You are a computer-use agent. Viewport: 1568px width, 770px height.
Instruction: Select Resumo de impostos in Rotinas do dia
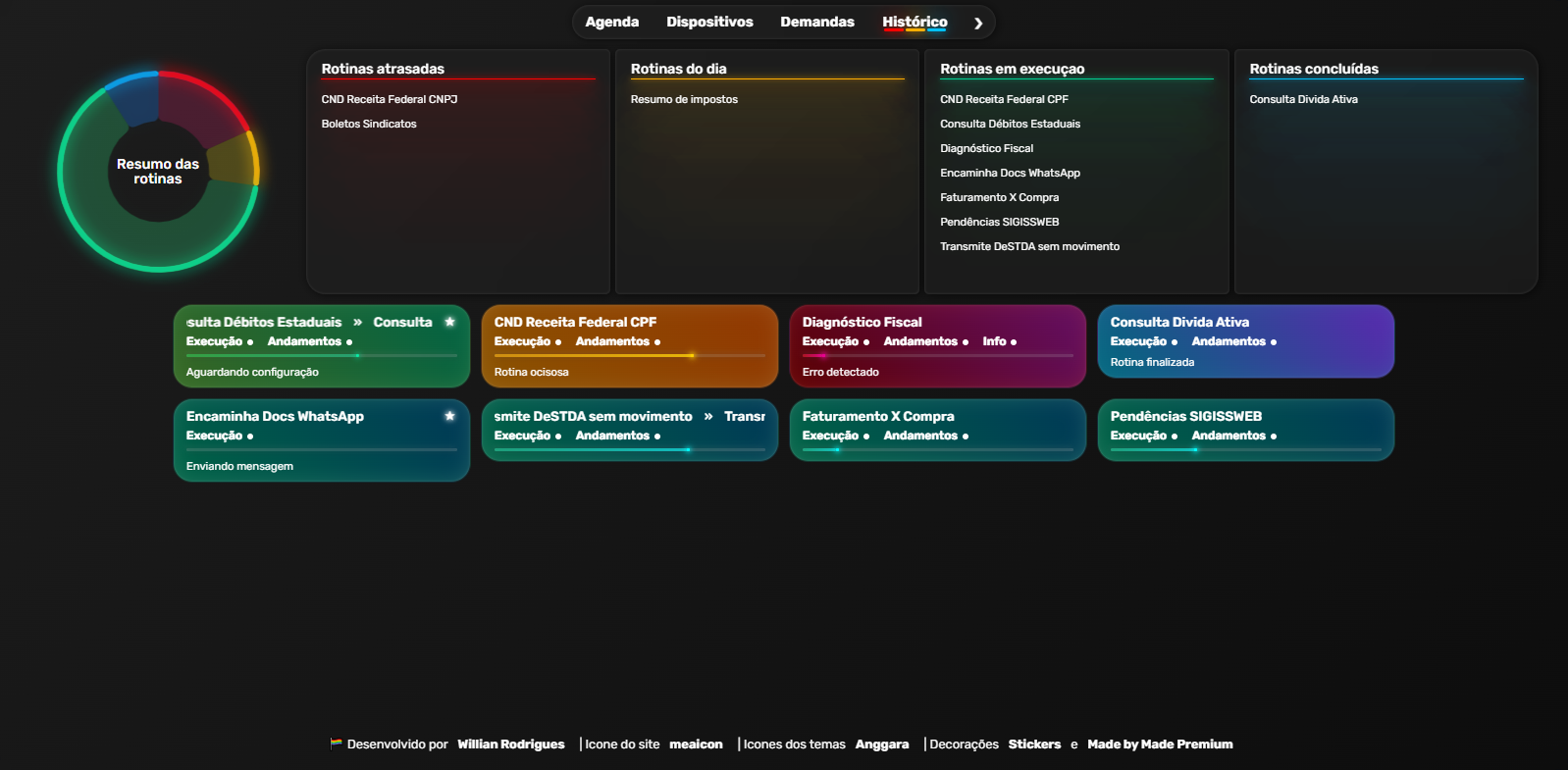click(x=684, y=99)
